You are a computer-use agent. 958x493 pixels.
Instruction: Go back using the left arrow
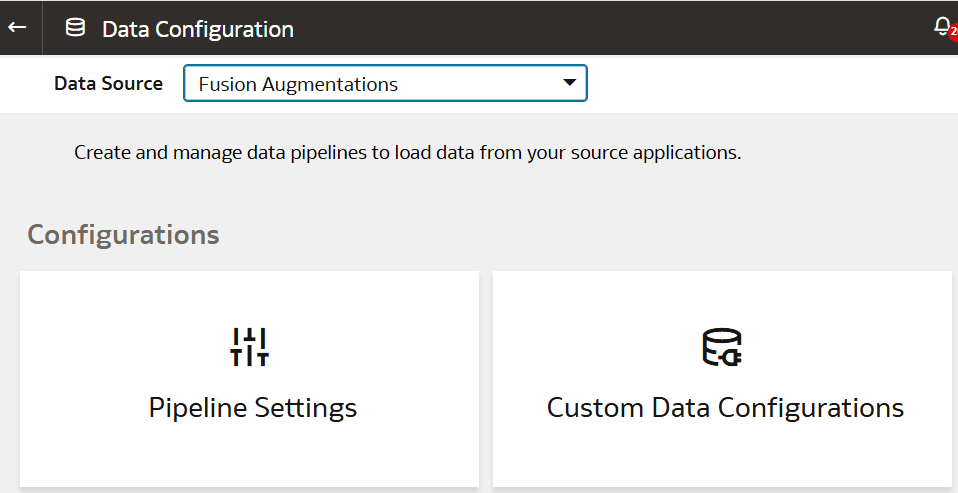(17, 28)
